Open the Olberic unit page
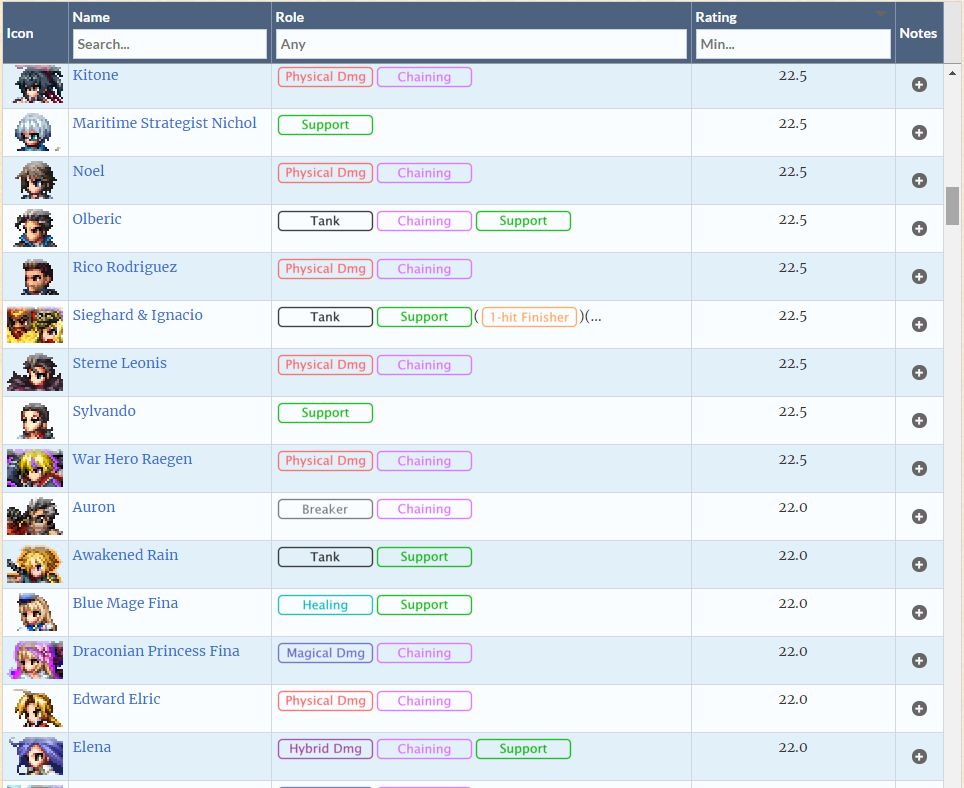The height and width of the screenshot is (788, 964). (97, 219)
